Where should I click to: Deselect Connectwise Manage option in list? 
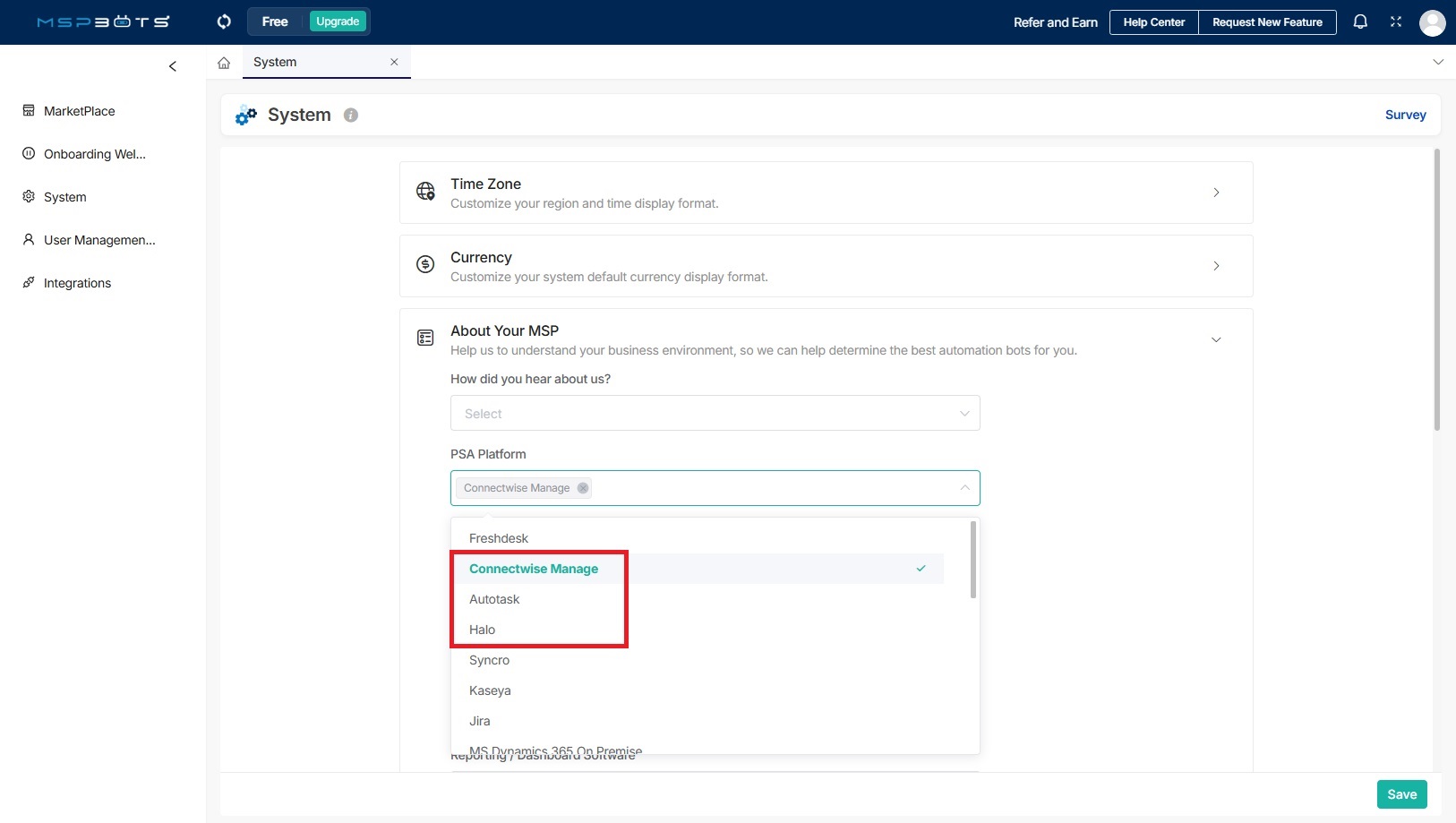pyautogui.click(x=534, y=569)
